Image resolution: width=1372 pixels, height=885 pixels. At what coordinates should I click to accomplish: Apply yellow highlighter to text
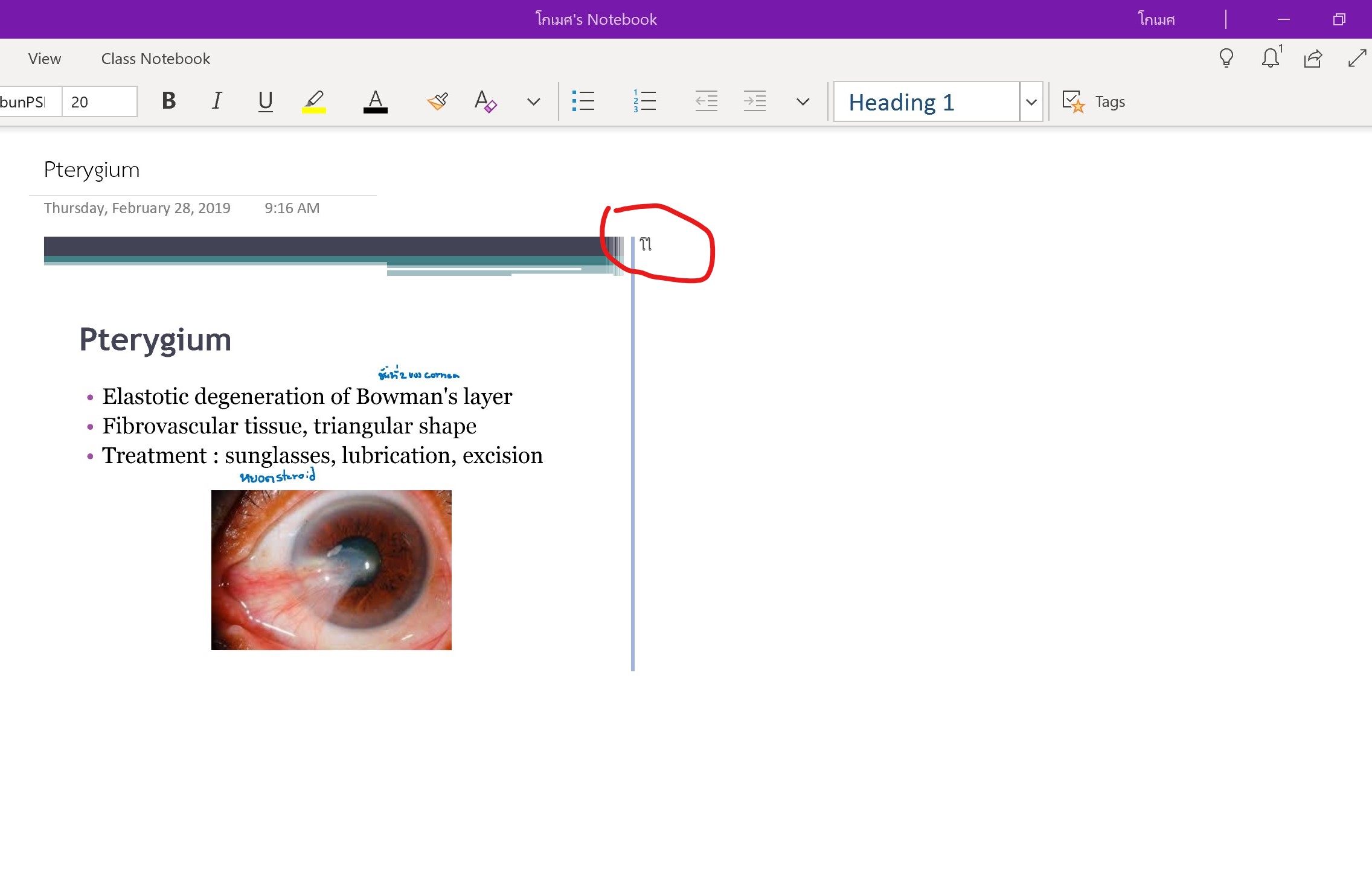(x=314, y=101)
